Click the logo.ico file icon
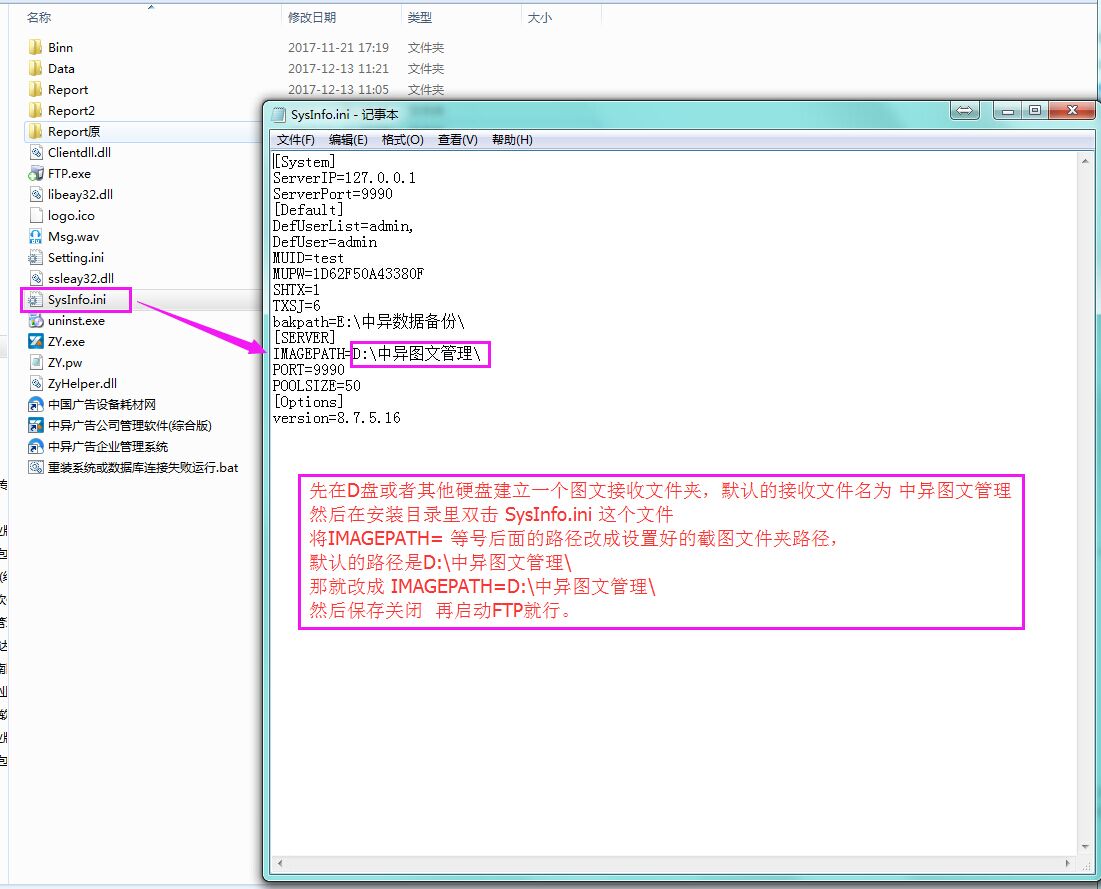Screen dimensions: 1101x889 click(x=36, y=216)
